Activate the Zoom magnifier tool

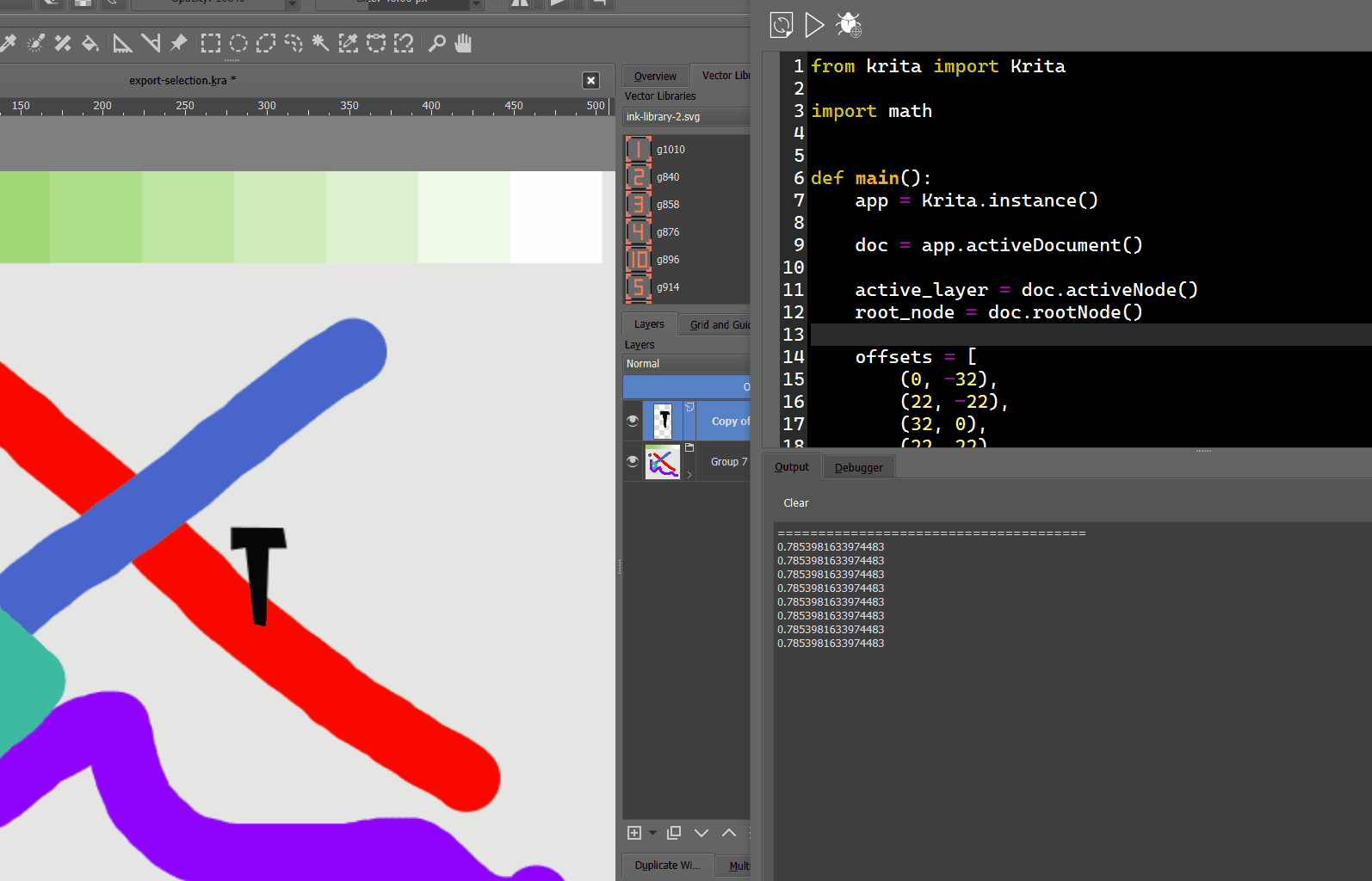point(437,43)
